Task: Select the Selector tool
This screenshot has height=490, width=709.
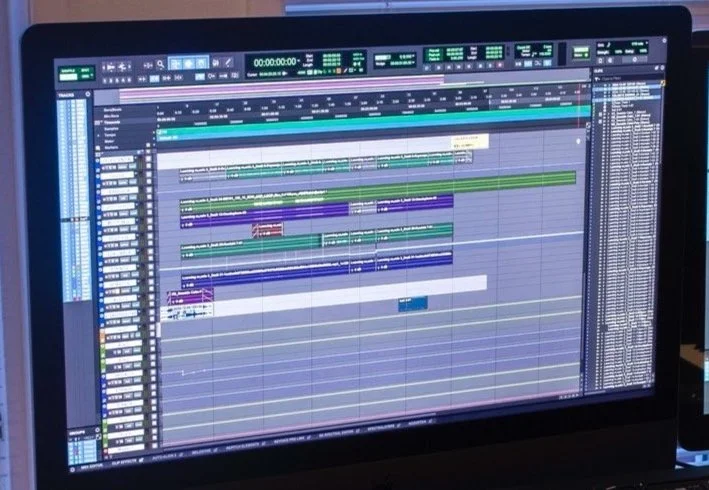Action: click(189, 63)
